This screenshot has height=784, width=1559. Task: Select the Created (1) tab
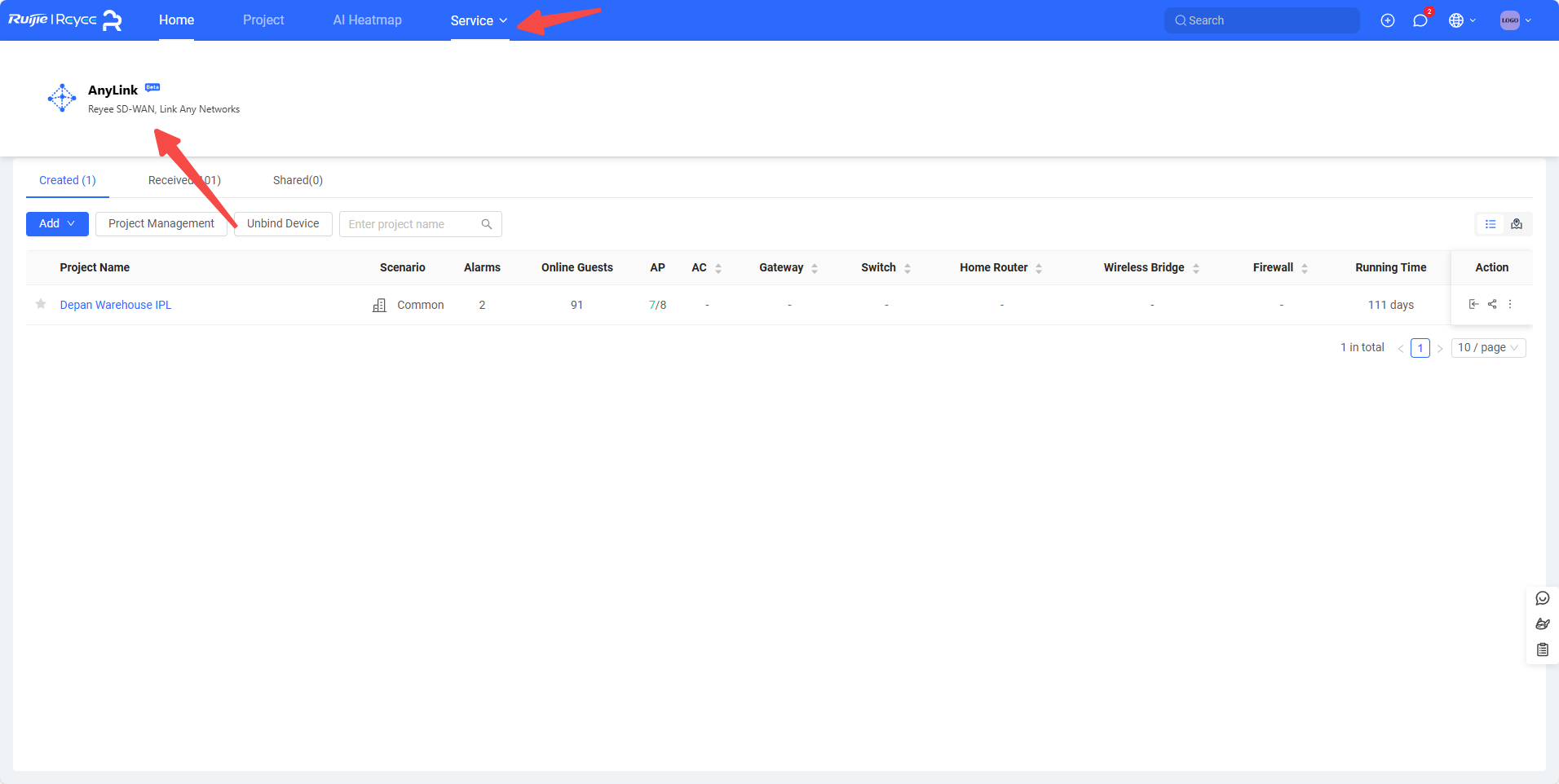click(x=68, y=180)
